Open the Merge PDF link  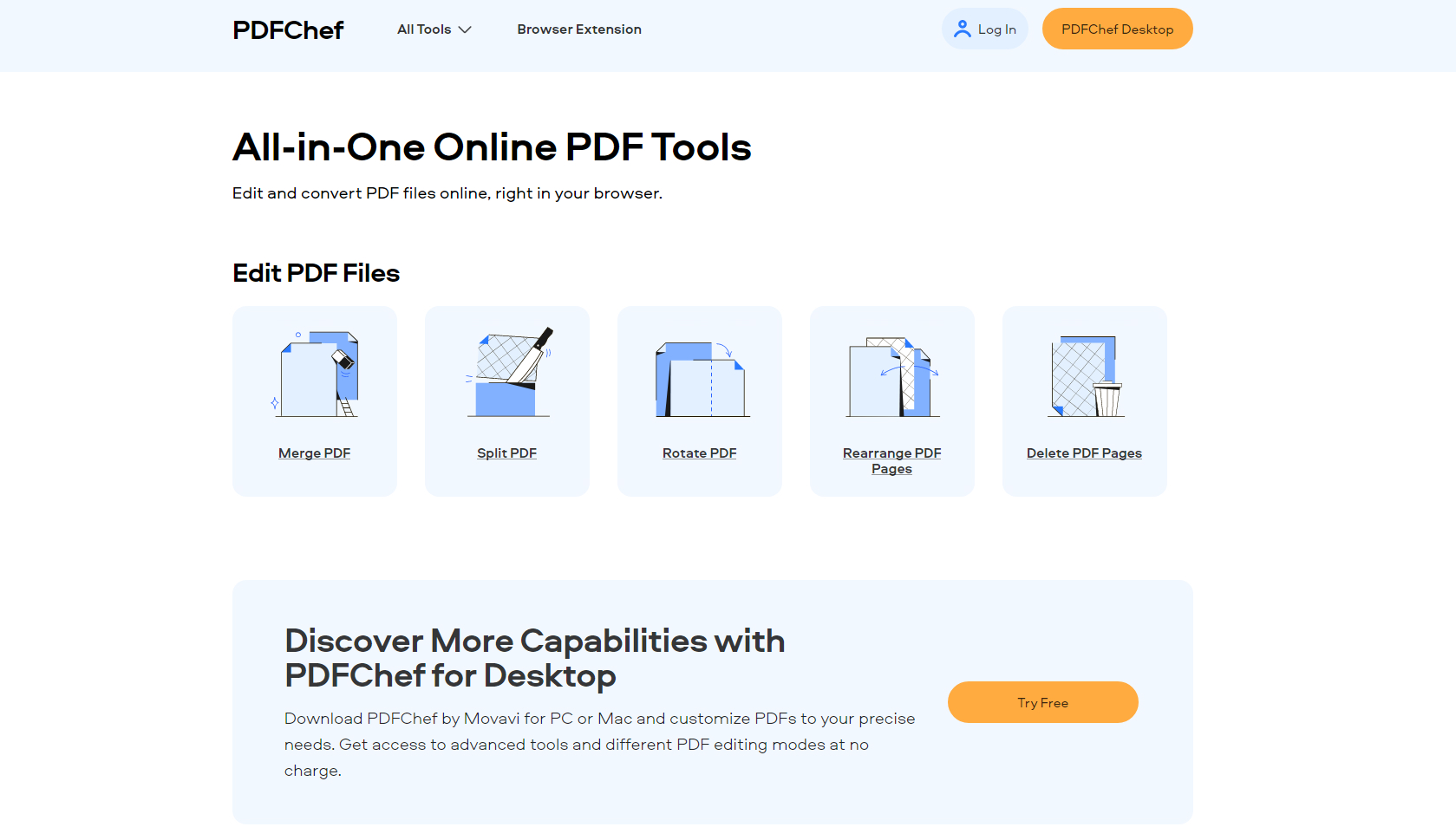point(315,453)
